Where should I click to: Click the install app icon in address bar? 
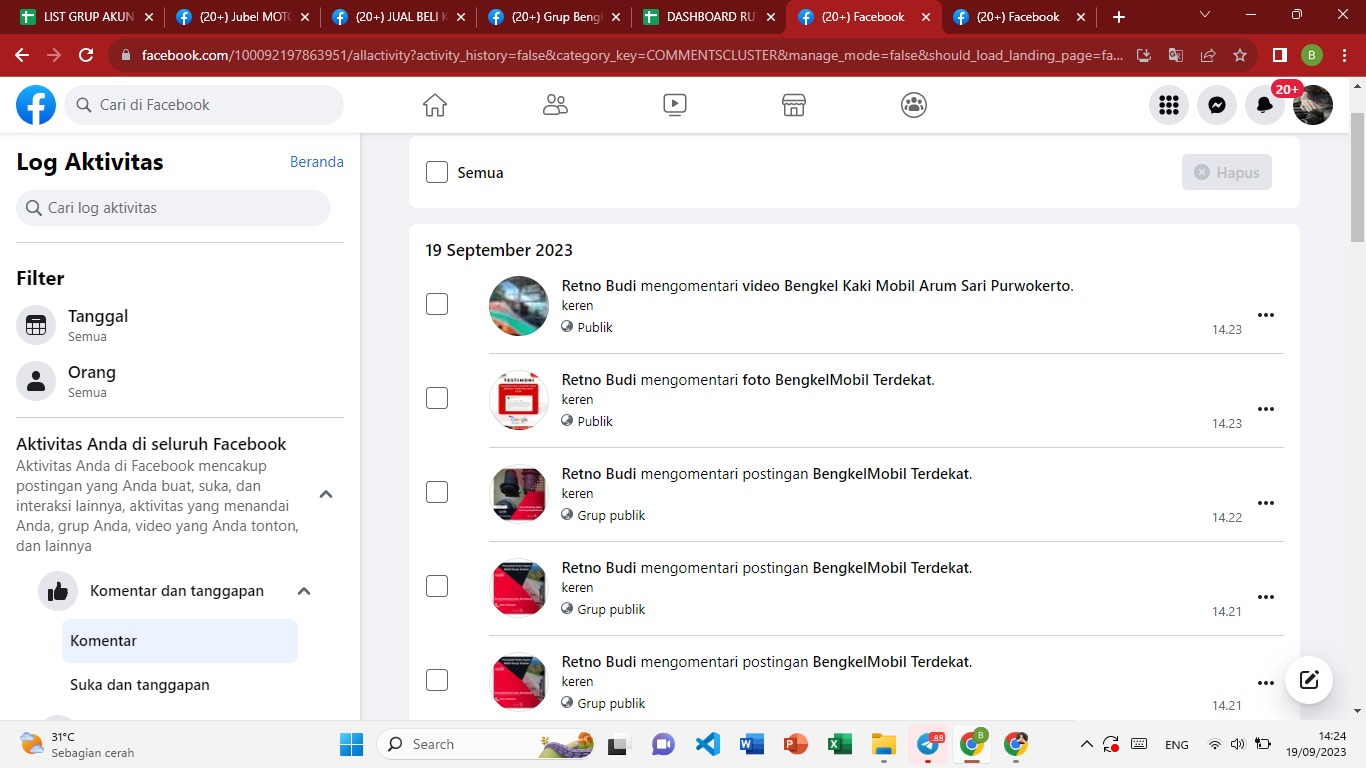[x=1145, y=55]
